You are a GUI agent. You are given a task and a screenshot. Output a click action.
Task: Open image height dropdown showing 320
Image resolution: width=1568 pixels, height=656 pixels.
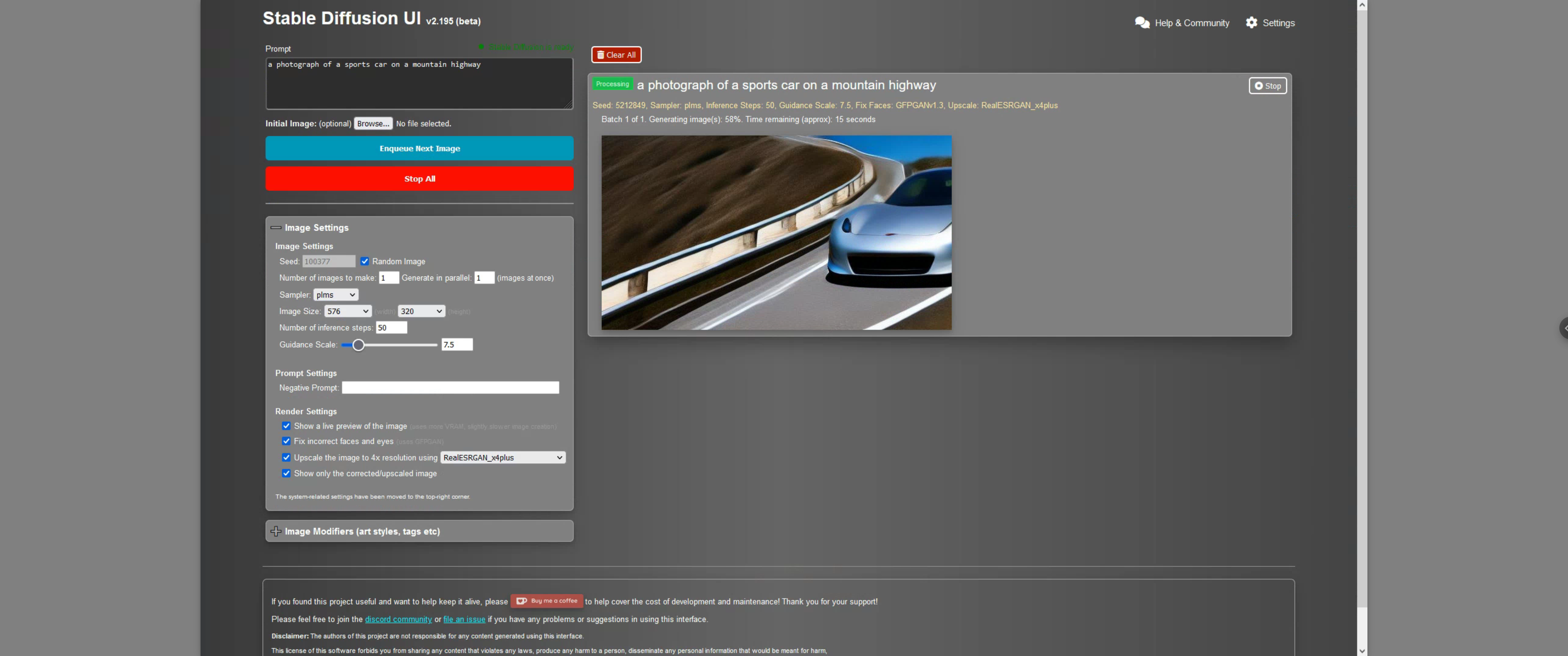pyautogui.click(x=421, y=311)
